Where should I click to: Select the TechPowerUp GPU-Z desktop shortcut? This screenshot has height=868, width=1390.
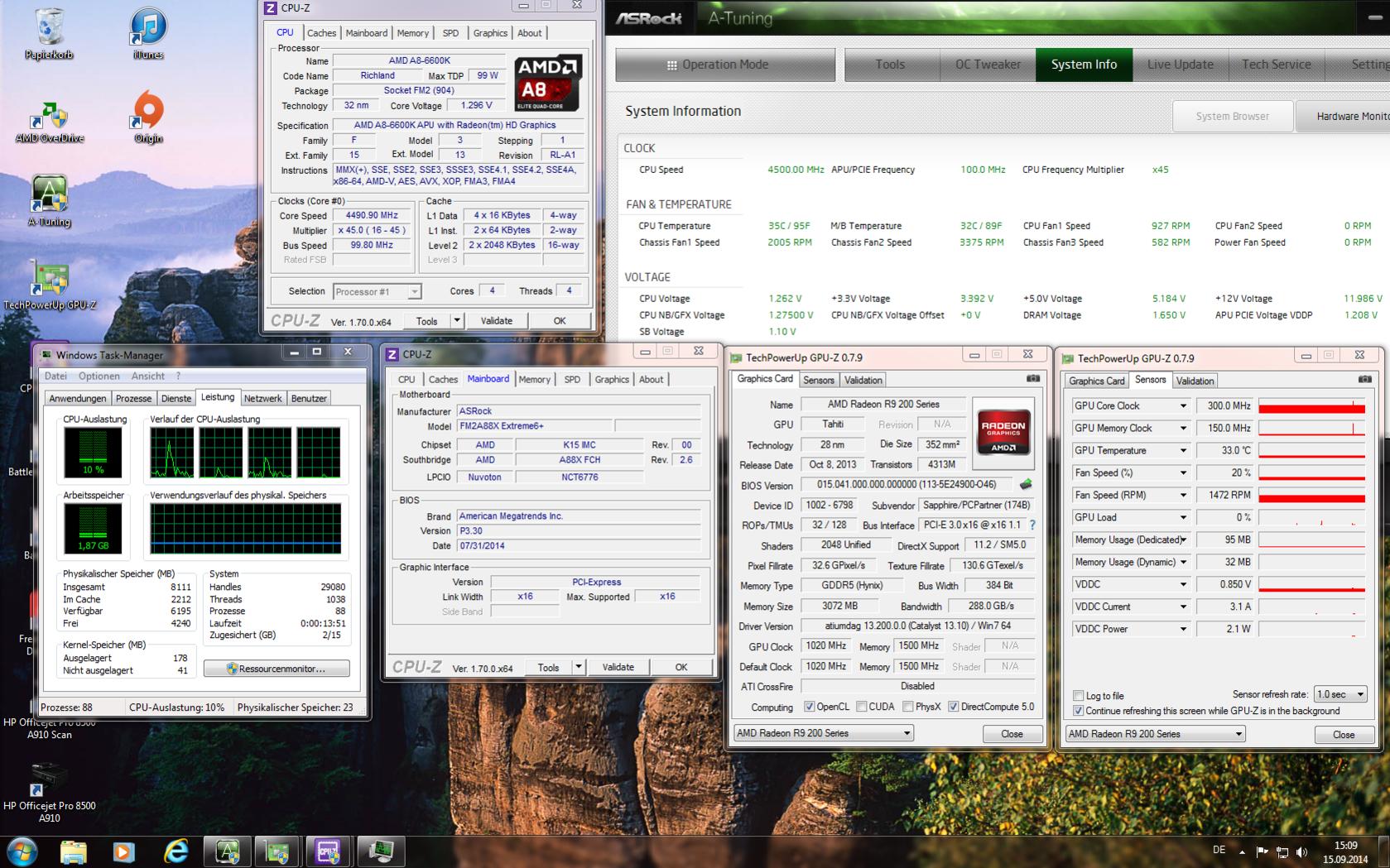click(x=50, y=284)
